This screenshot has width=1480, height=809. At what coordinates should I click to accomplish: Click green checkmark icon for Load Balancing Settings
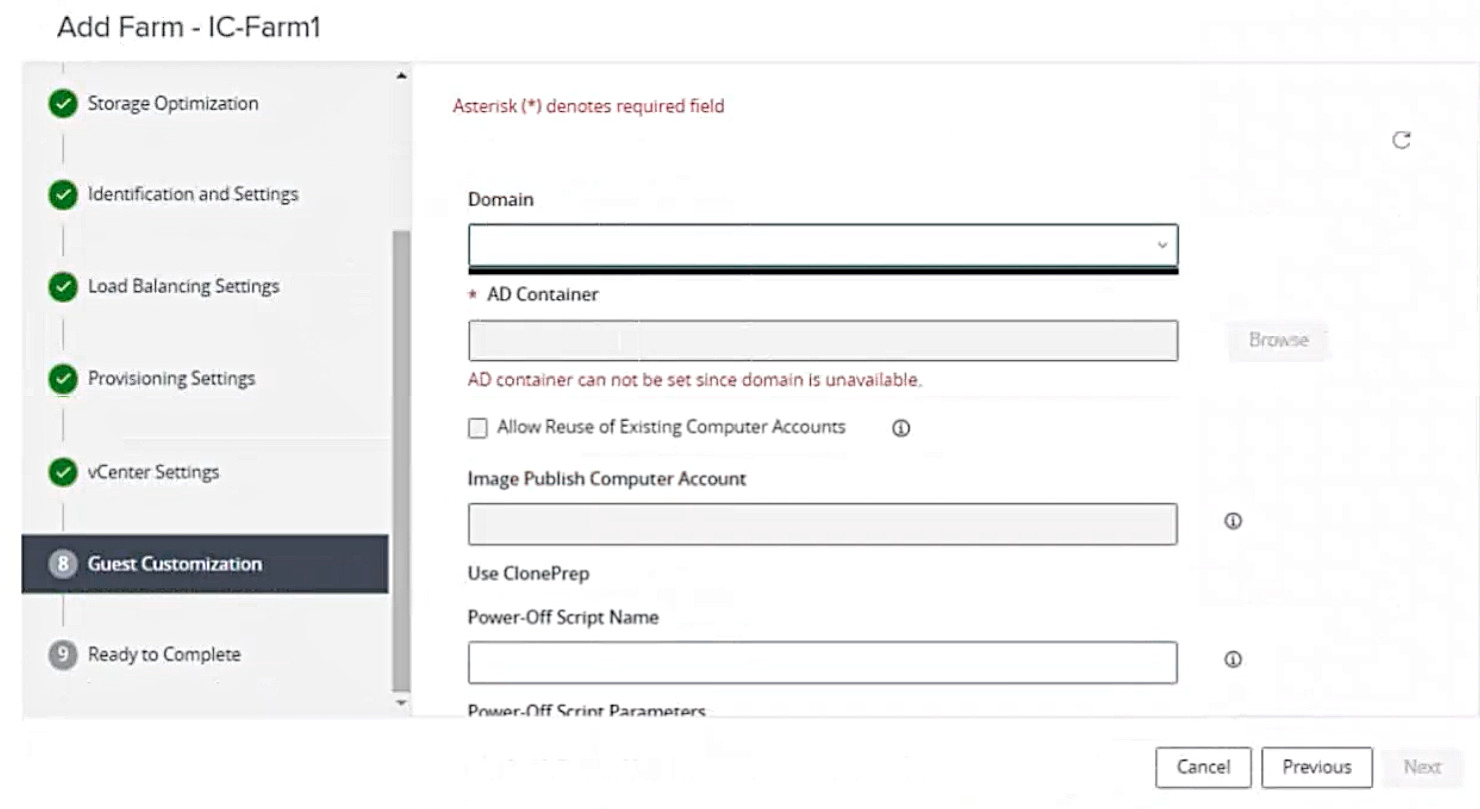(x=63, y=287)
